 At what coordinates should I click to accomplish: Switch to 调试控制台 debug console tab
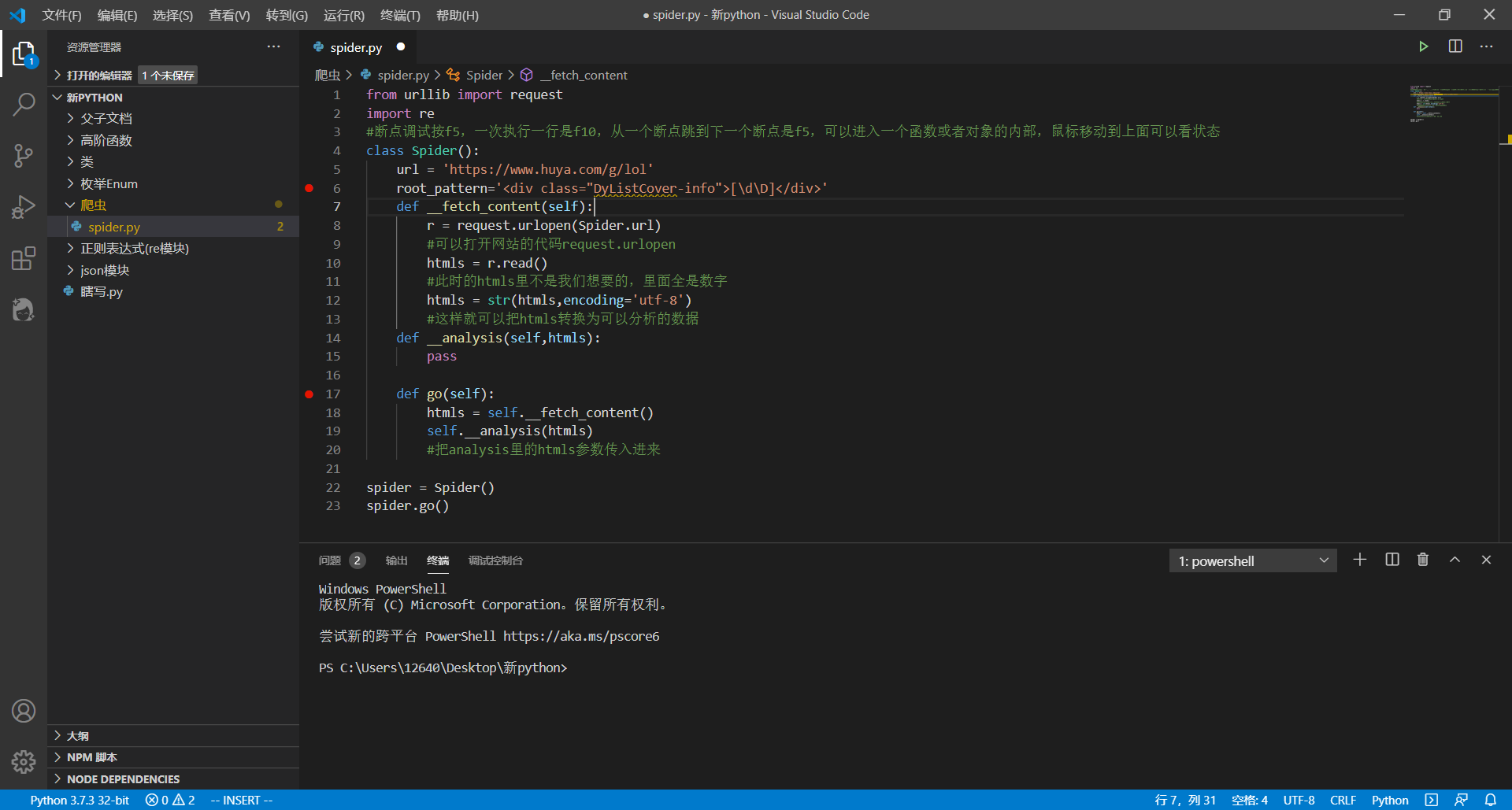[x=495, y=560]
